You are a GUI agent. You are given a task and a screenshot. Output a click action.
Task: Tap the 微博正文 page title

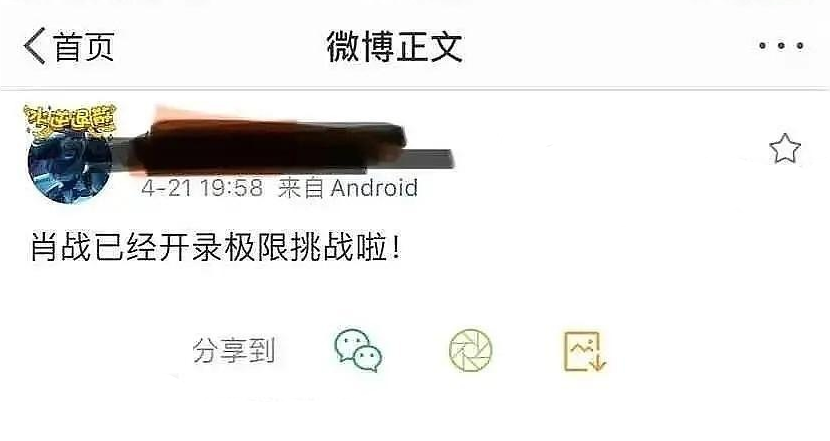point(394,47)
